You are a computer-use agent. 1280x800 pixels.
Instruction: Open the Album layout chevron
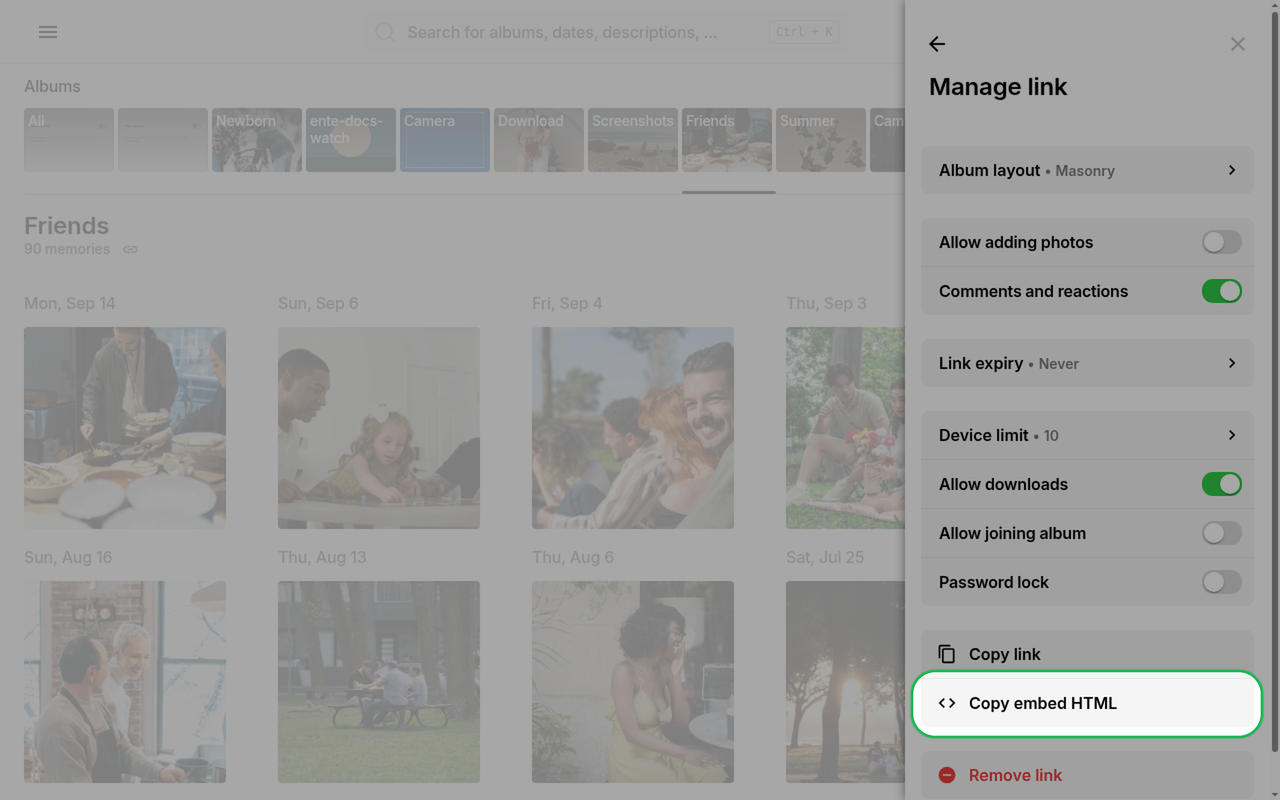tap(1232, 170)
